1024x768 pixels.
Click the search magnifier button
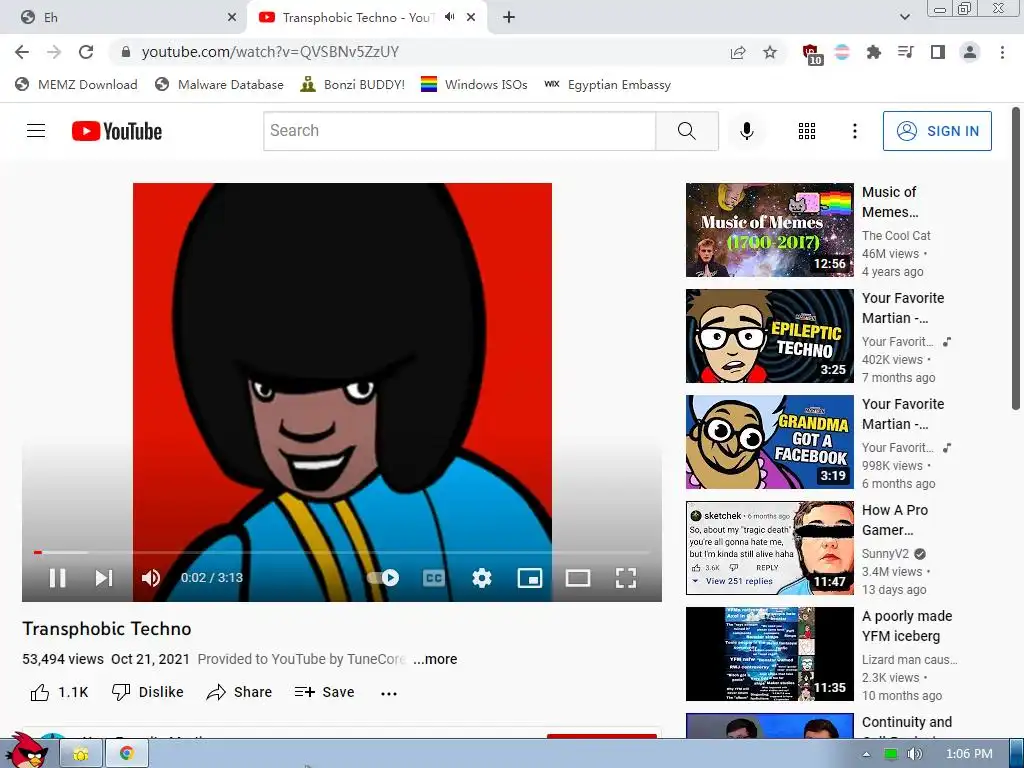point(687,131)
